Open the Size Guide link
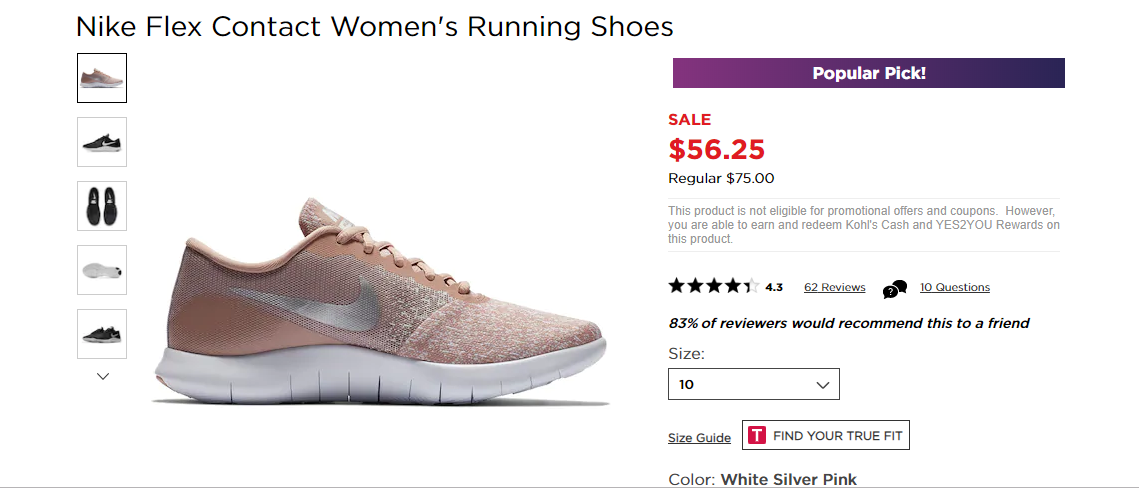 point(699,438)
